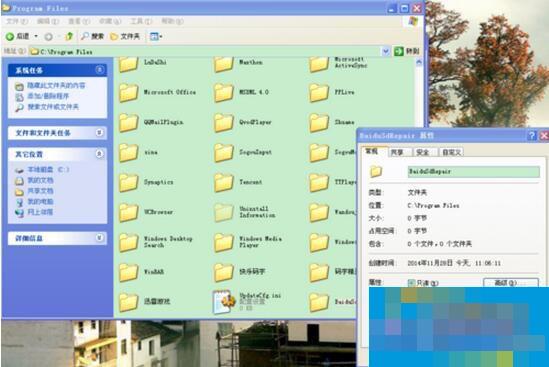
Task: Toggle the 只读 (read-only) checkbox
Action: (411, 283)
